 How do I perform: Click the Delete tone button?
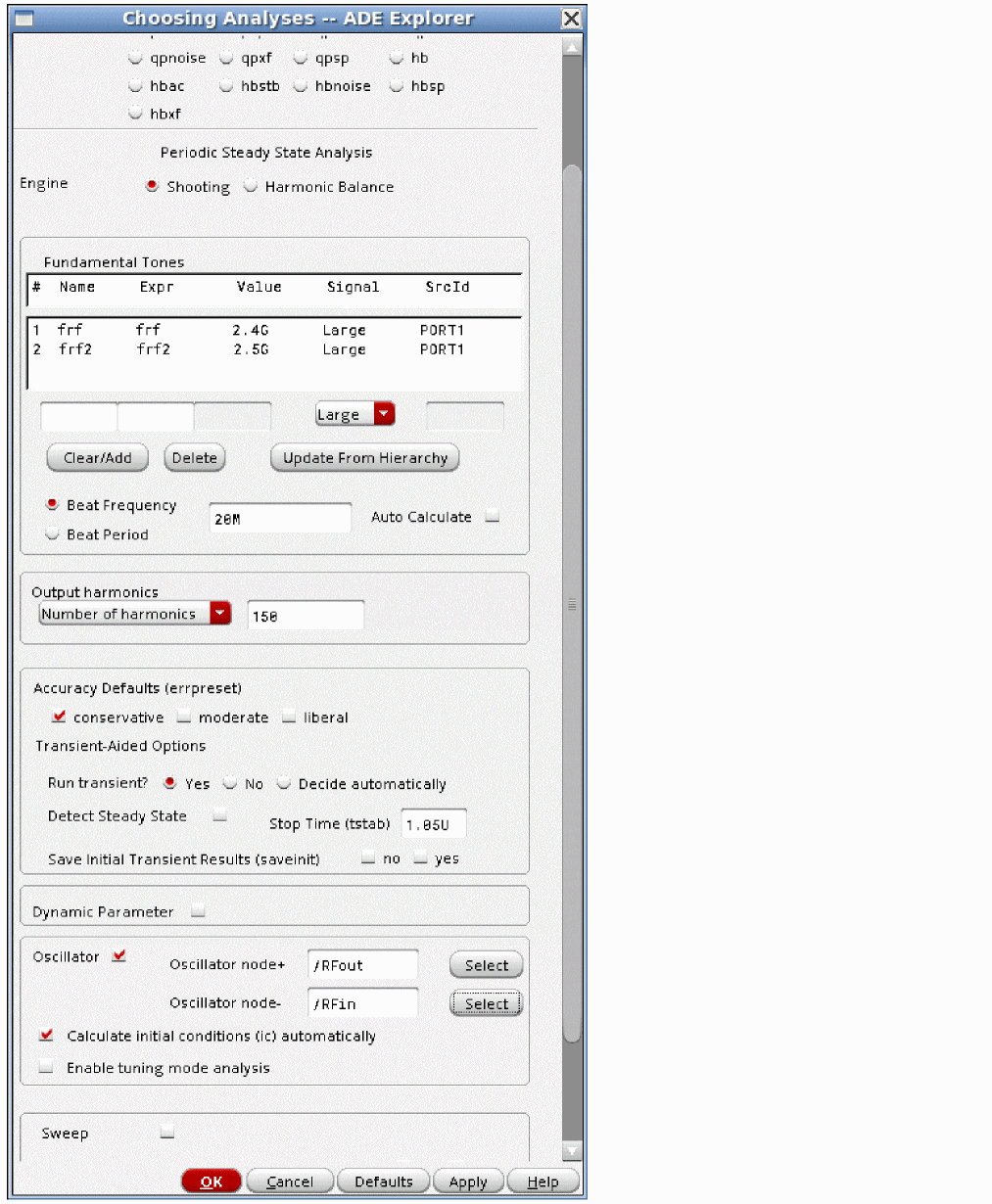point(194,458)
